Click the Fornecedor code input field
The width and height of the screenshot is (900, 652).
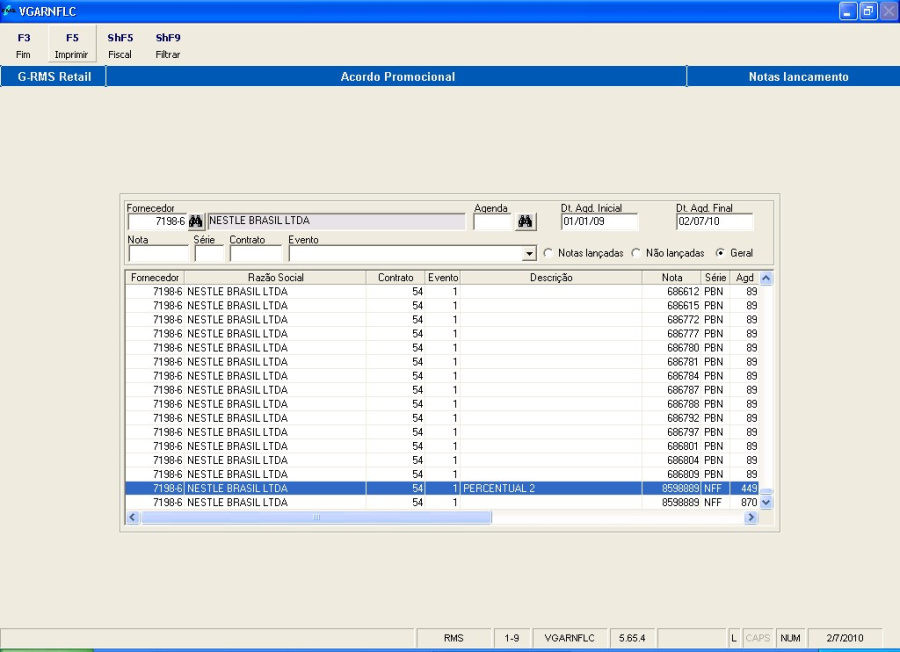tap(158, 222)
